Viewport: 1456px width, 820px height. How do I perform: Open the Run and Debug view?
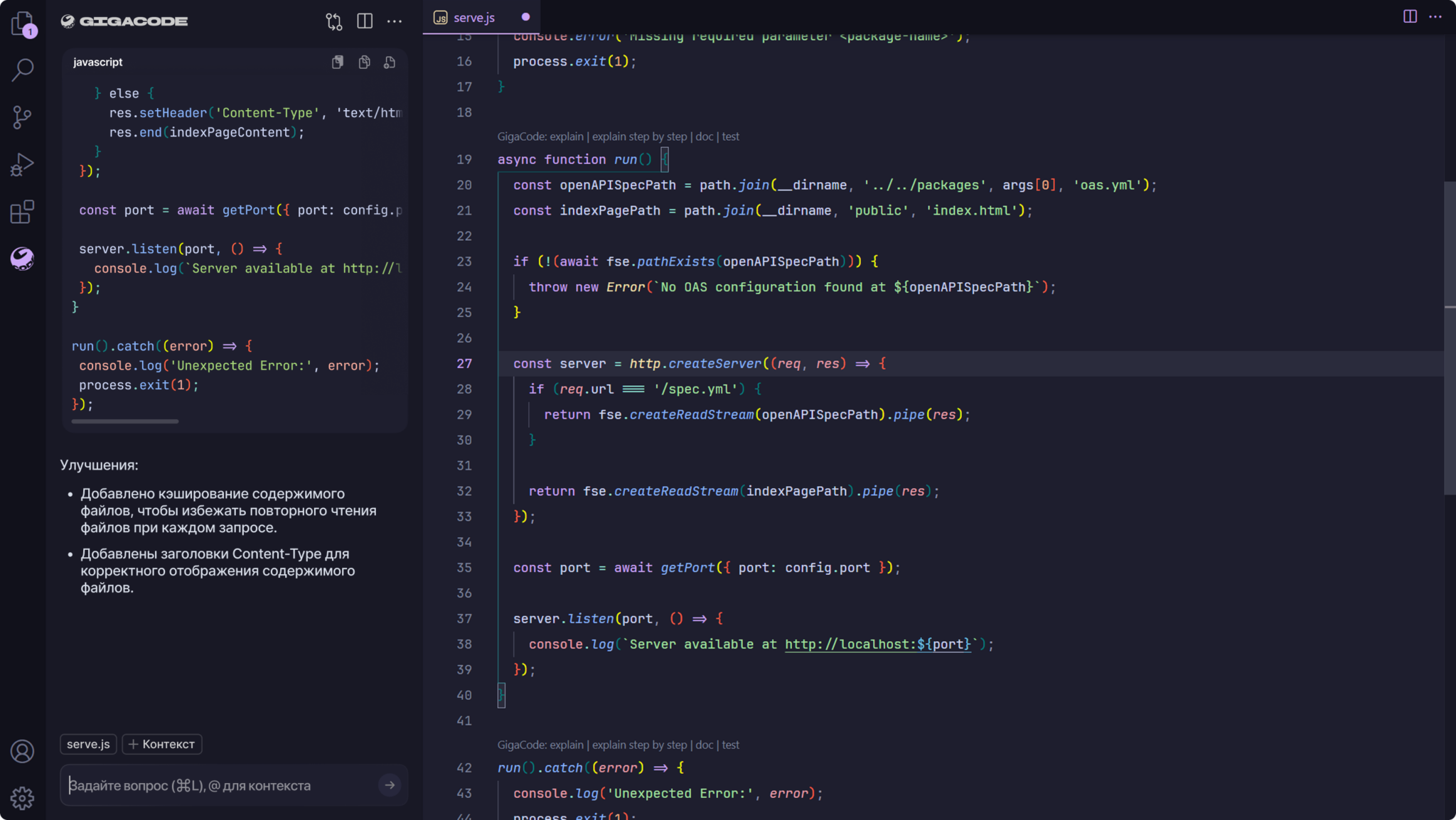(22, 164)
